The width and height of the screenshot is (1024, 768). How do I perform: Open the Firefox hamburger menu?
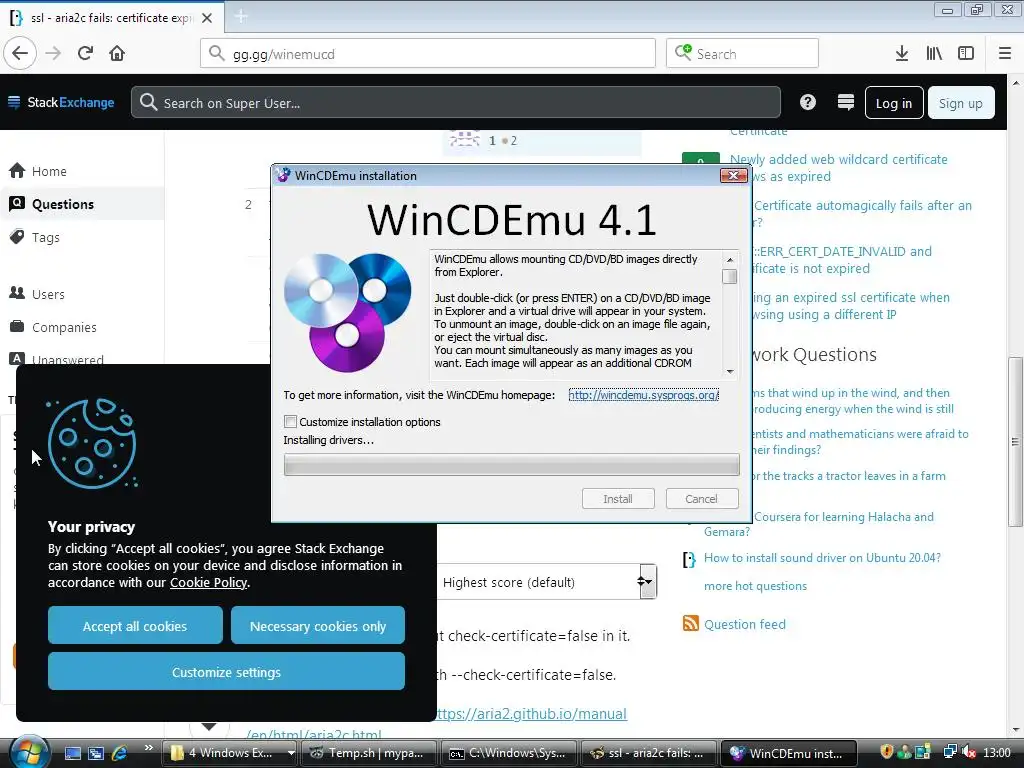[1005, 54]
